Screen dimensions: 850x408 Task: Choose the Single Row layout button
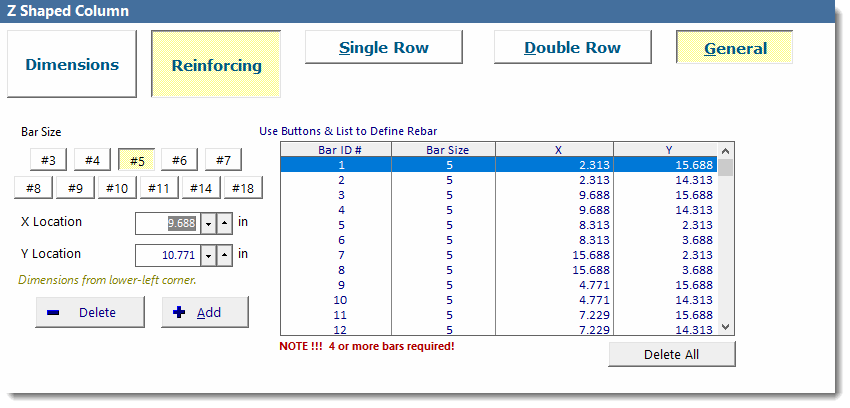tap(383, 48)
